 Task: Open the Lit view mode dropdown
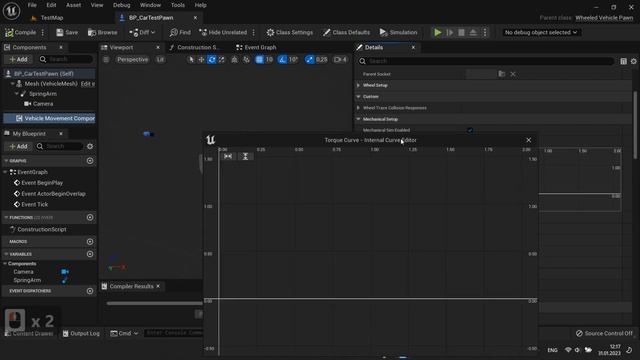tap(160, 60)
